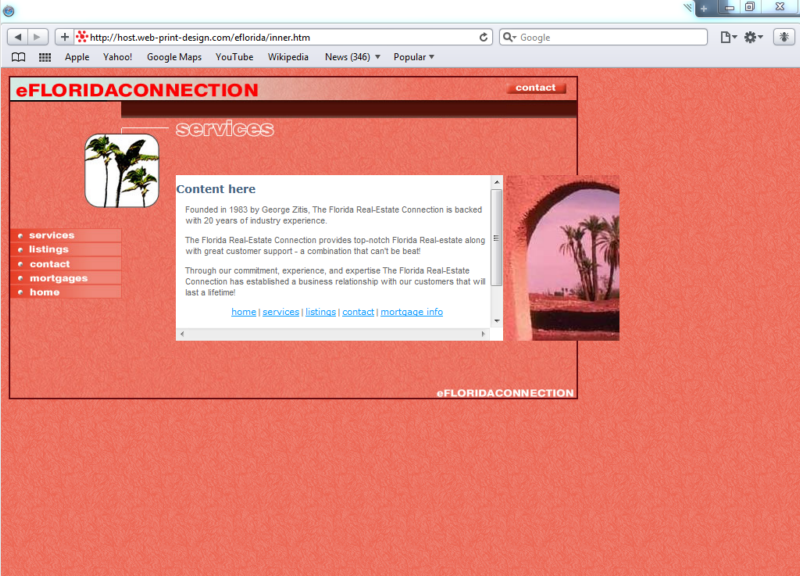Click the horizontal scroll right arrow
The height and width of the screenshot is (576, 800).
click(x=483, y=334)
